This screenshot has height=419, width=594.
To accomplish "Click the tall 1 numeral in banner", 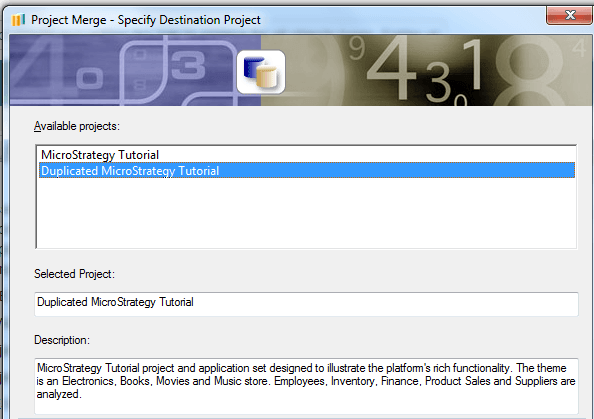I will (x=472, y=64).
